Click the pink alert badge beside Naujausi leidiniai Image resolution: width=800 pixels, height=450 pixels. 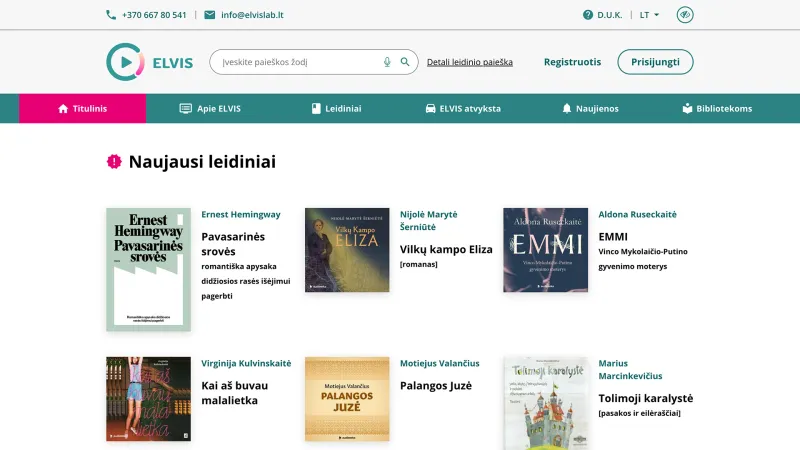point(114,162)
